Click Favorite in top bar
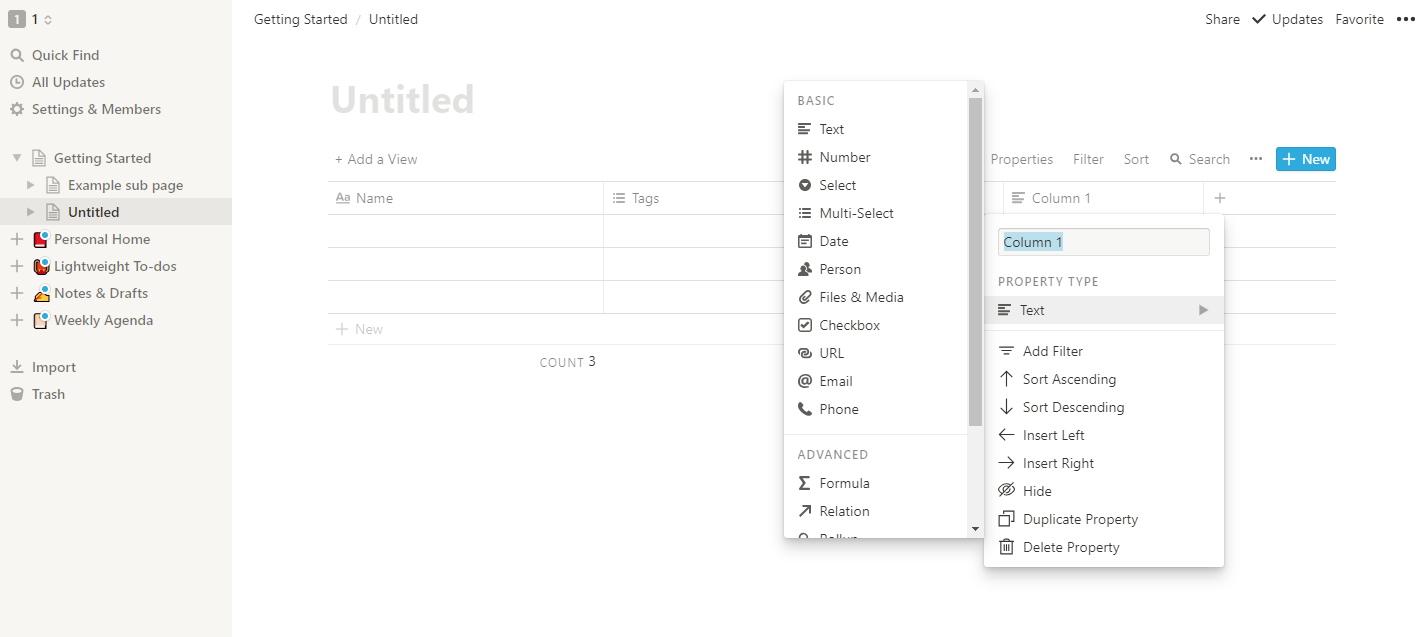Screen dimensions: 1423x637 1359,19
